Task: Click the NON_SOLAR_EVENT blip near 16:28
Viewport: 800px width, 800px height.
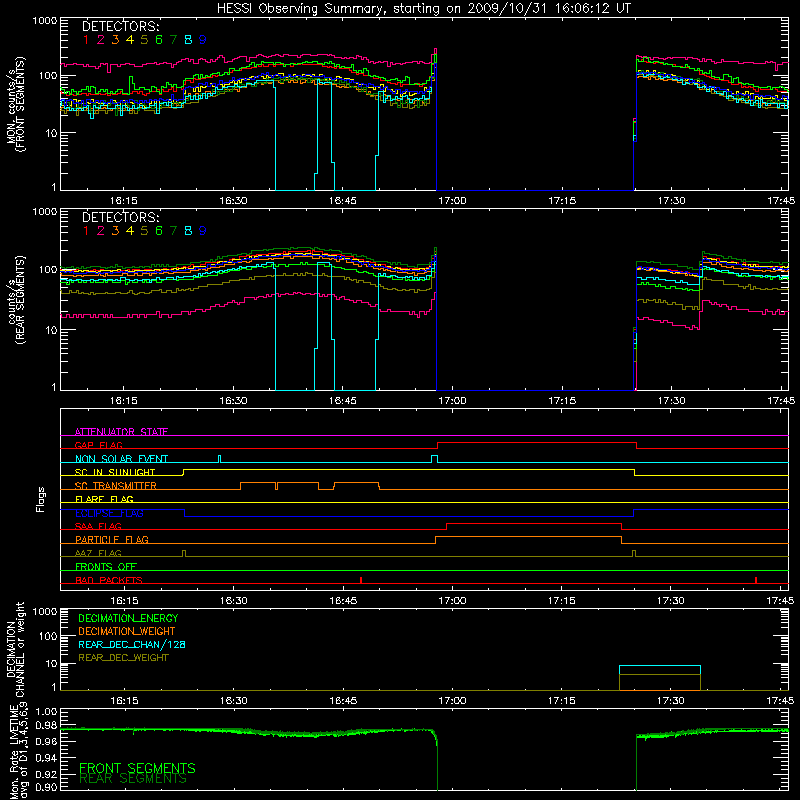Action: 219,459
